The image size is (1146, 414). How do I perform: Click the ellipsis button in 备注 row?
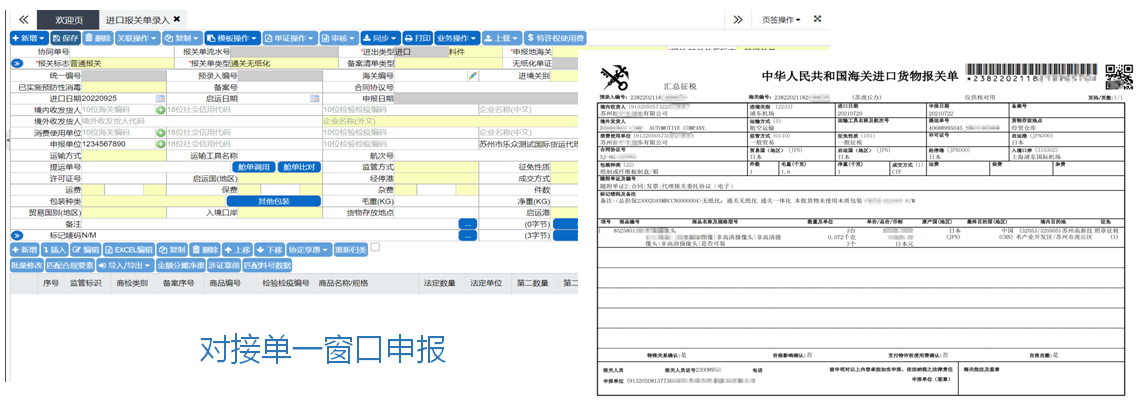pos(468,224)
